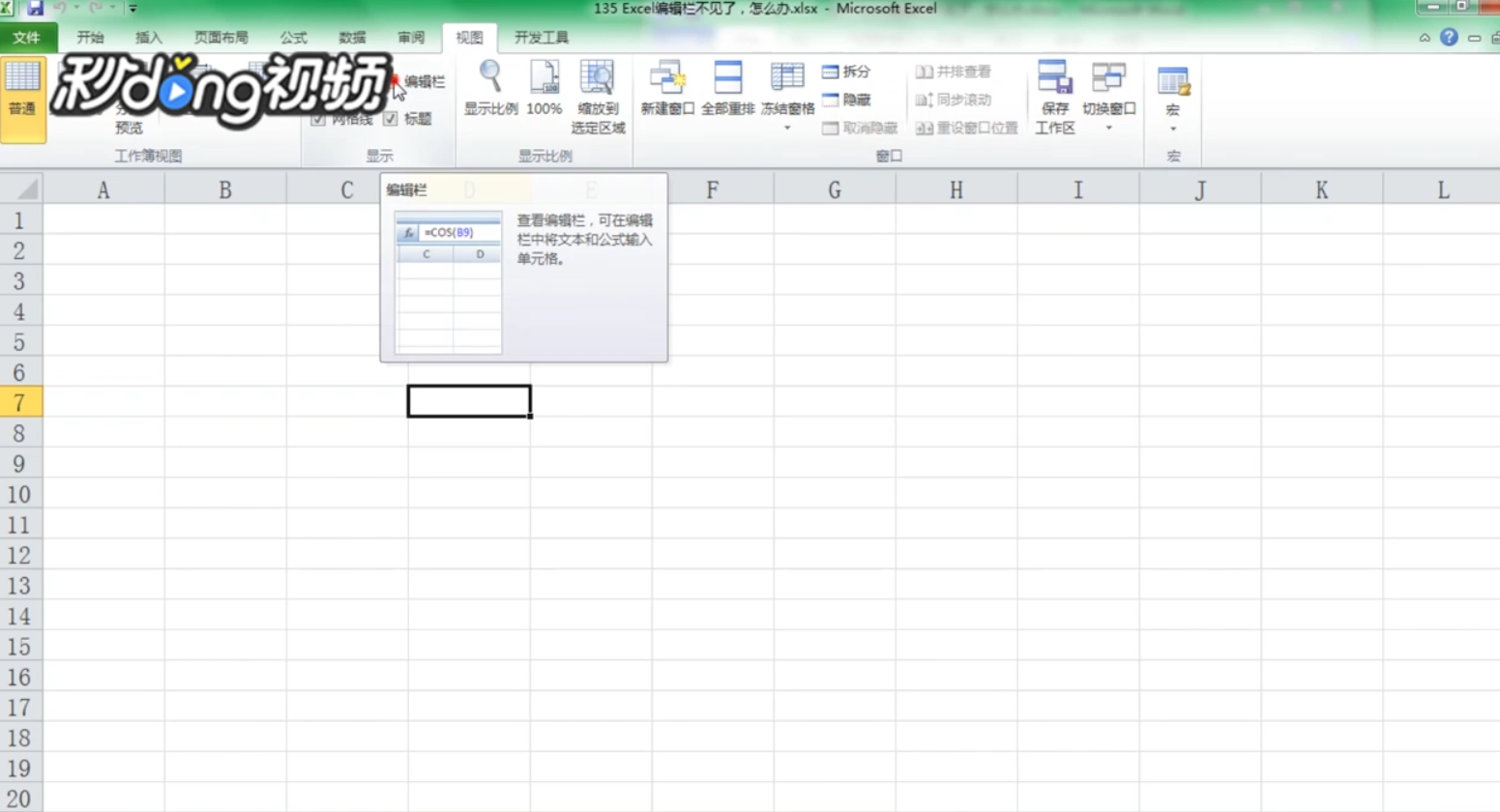
Task: Click cell A1 in the sheet
Action: (x=103, y=220)
